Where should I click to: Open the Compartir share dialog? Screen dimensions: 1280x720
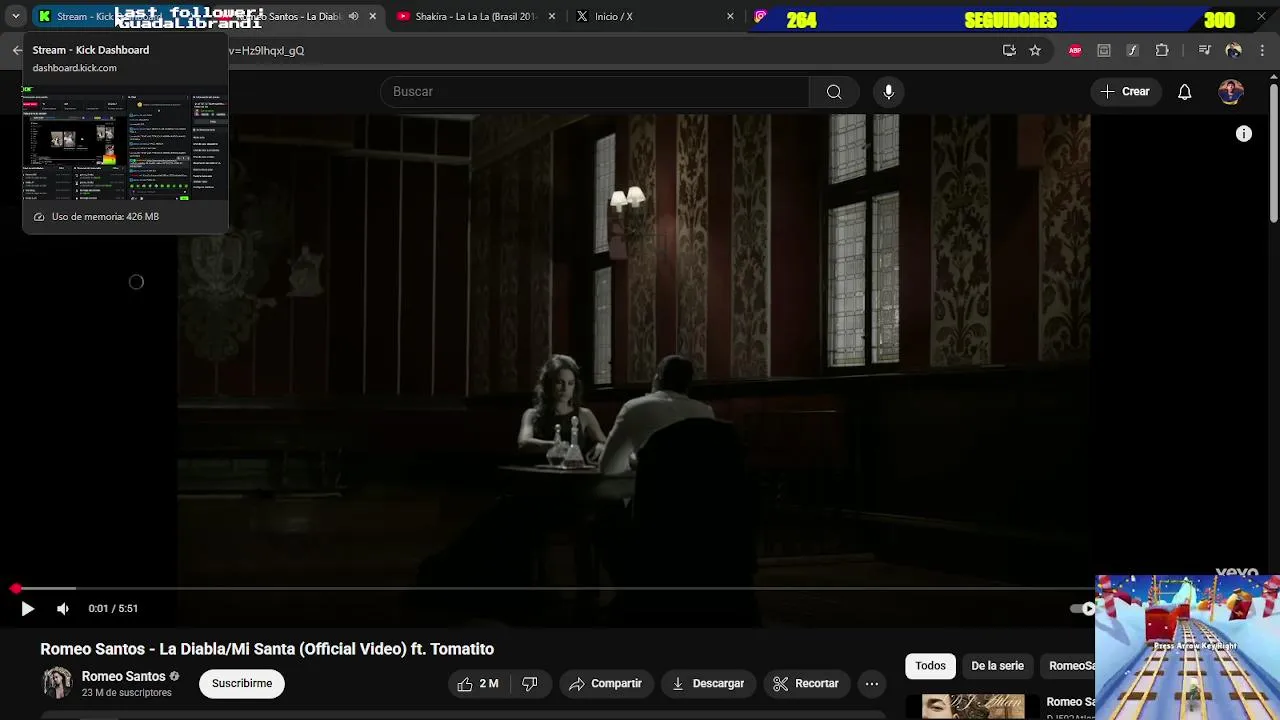(x=605, y=684)
